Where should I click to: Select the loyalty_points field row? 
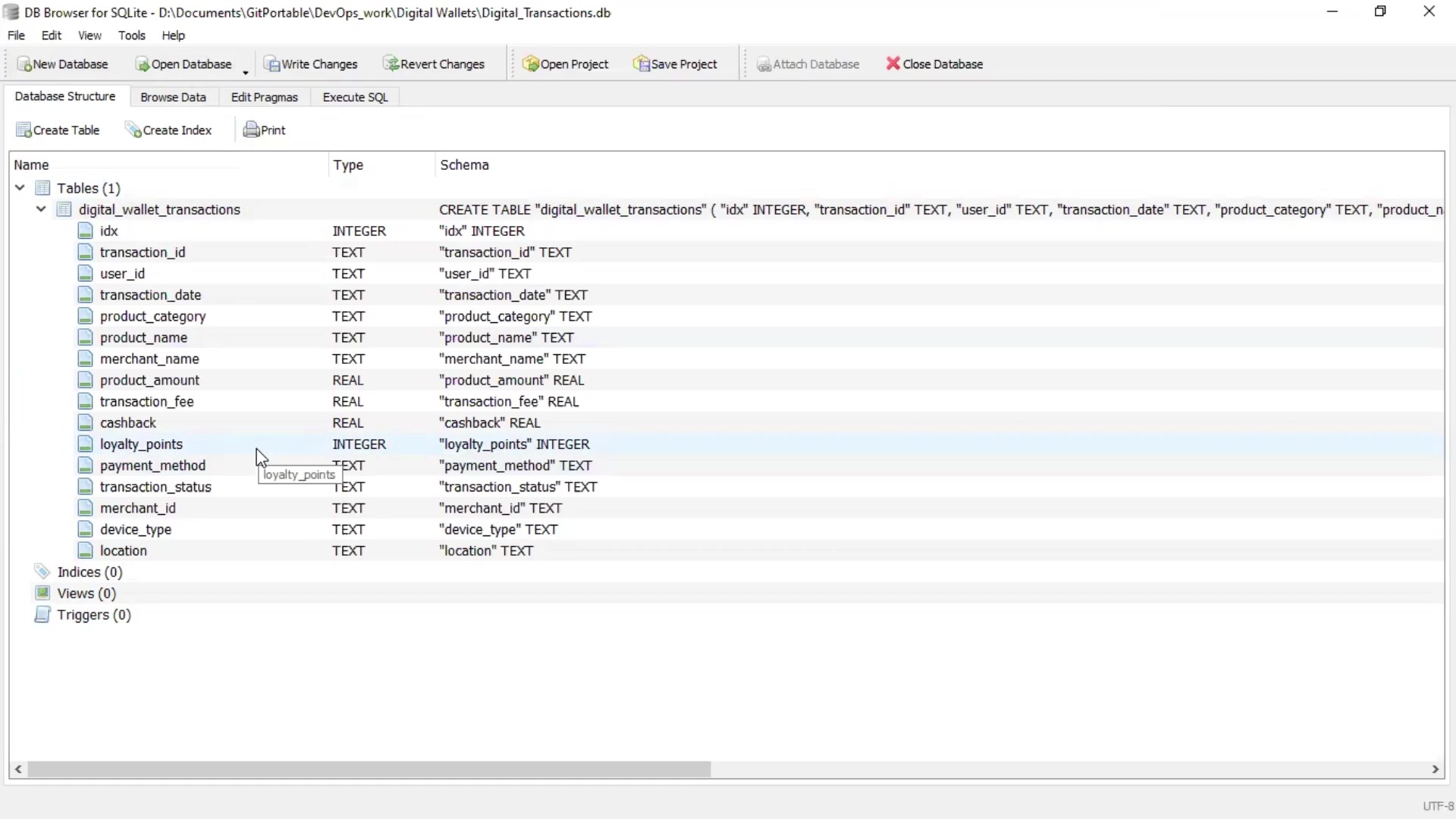click(143, 444)
